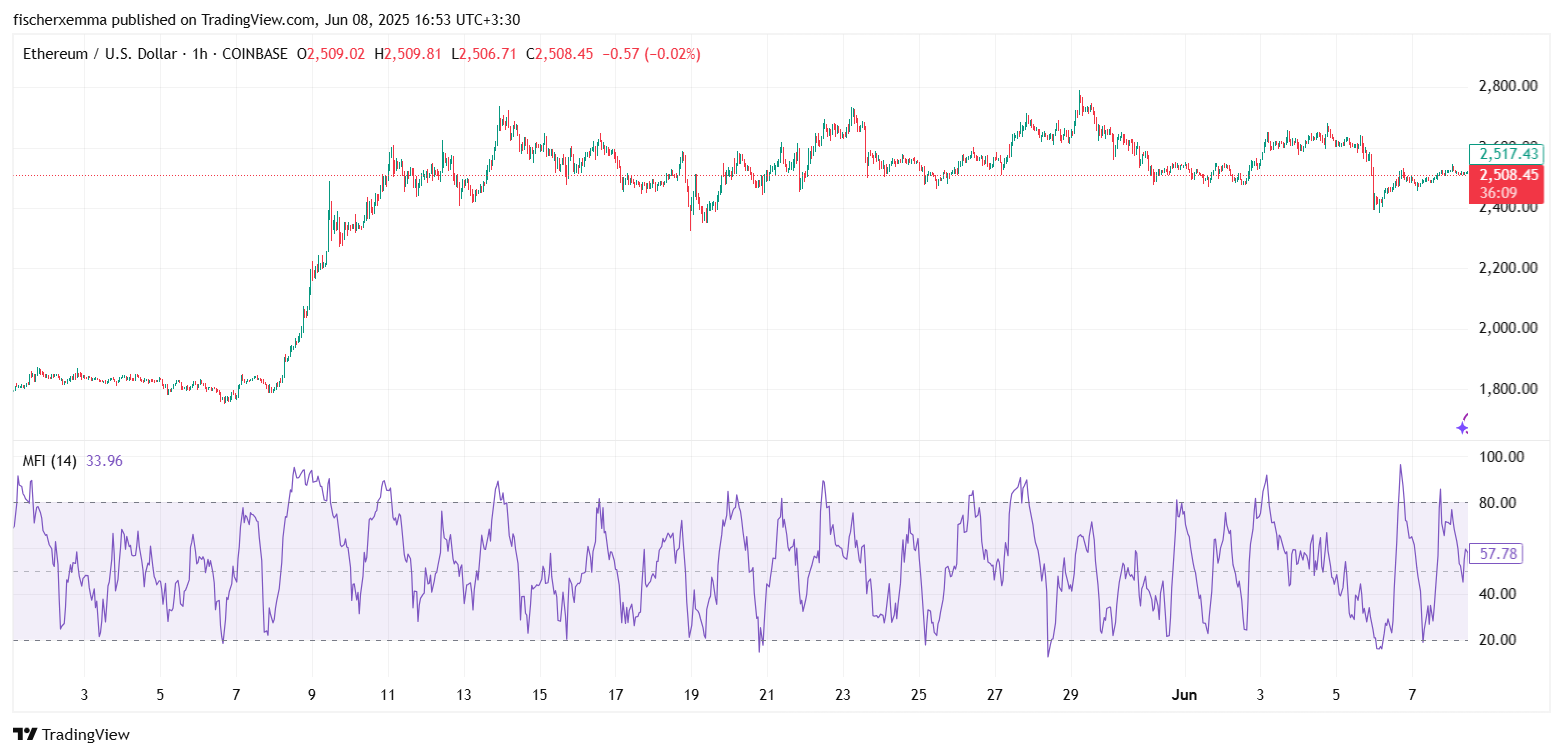This screenshot has width=1563, height=756.
Task: Click the 20.00 MFI oversold scale level
Action: coord(1501,640)
